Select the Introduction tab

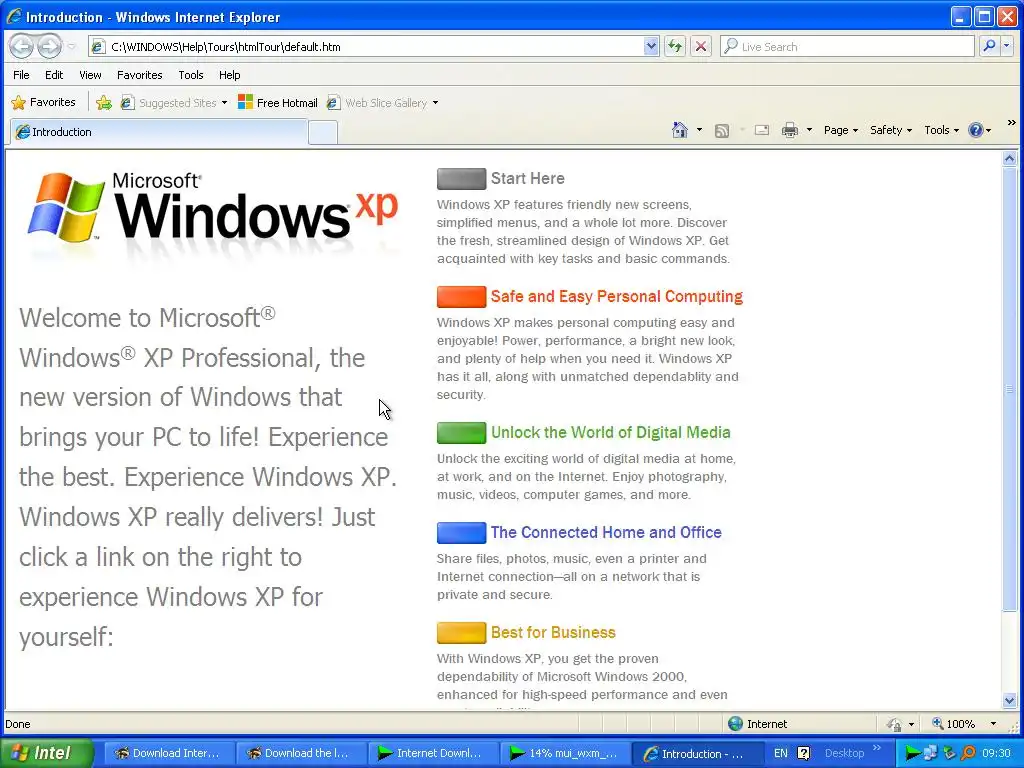pos(159,132)
